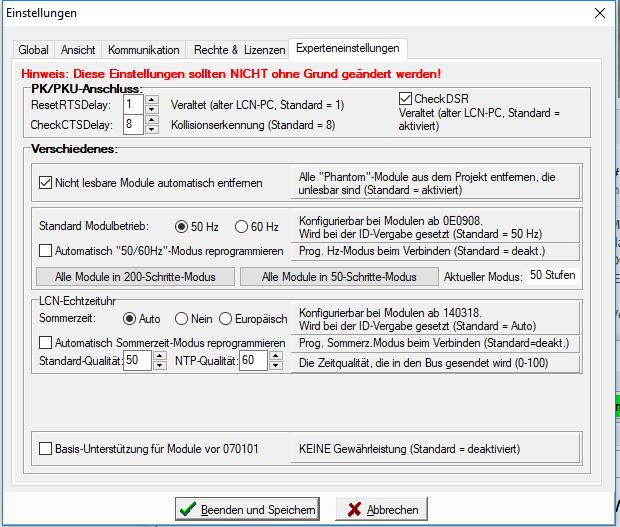Decrease NTP-Qualität value with down arrow
This screenshot has width=620, height=527.
point(275,366)
